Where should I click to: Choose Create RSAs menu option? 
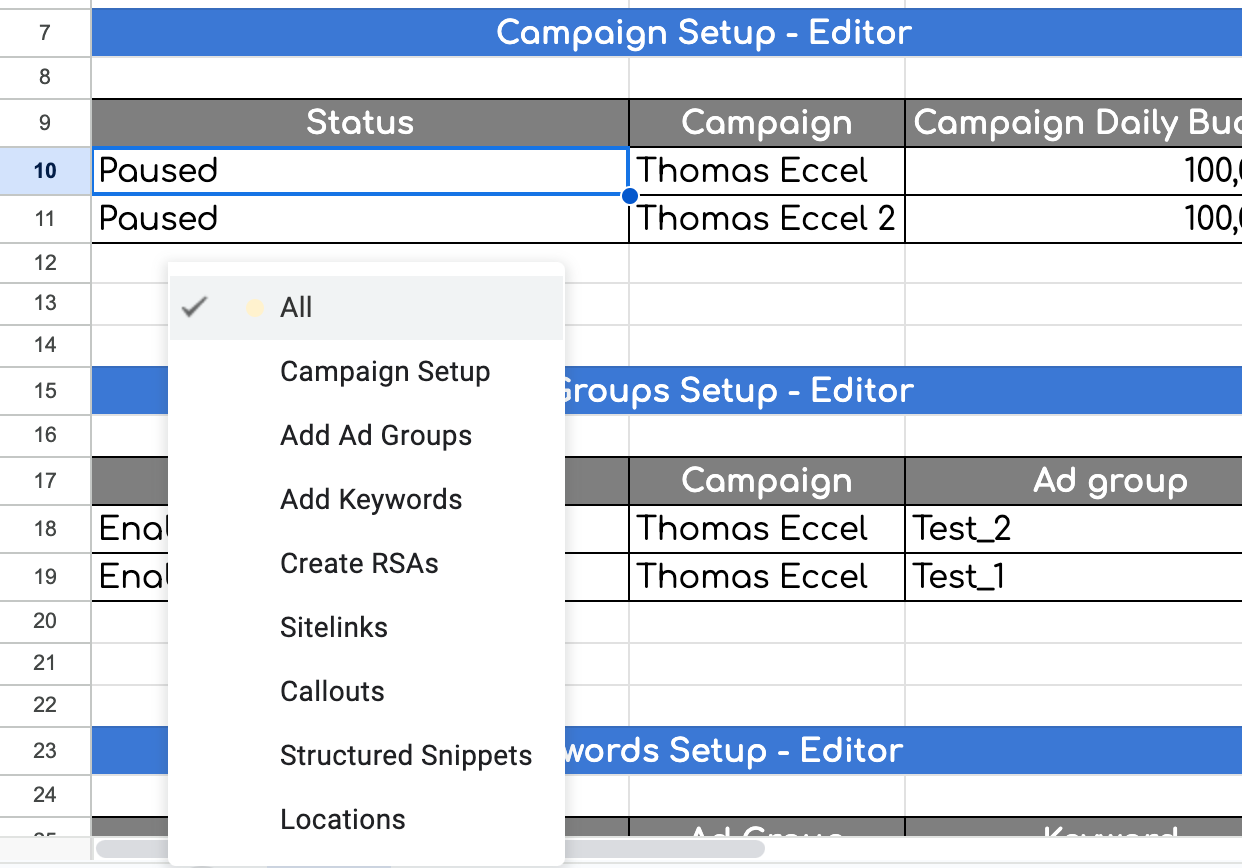pos(359,564)
